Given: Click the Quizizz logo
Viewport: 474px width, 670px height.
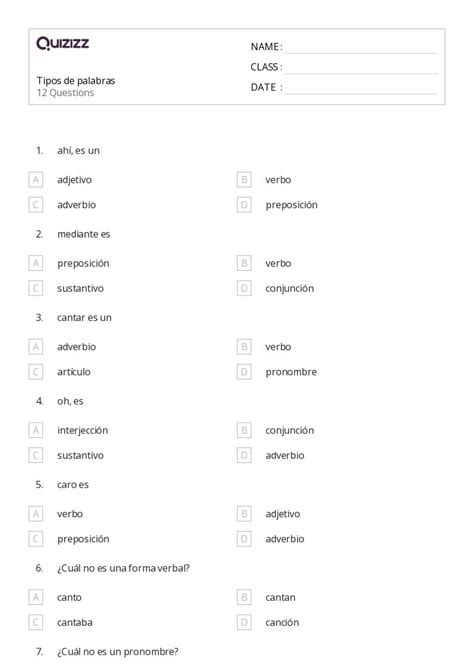Looking at the screenshot, I should pos(63,43).
